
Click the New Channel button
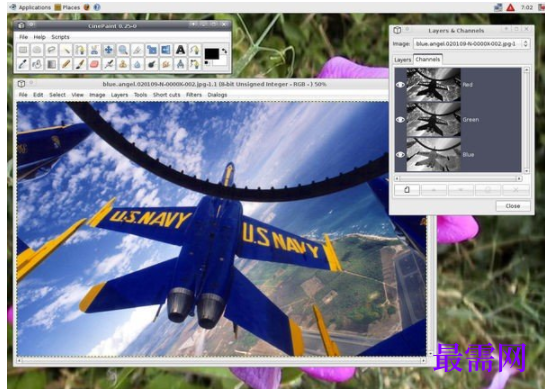tap(407, 190)
